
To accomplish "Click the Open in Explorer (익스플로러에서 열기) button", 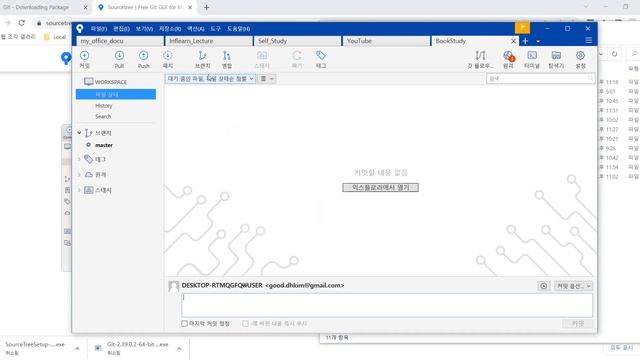I will point(380,187).
